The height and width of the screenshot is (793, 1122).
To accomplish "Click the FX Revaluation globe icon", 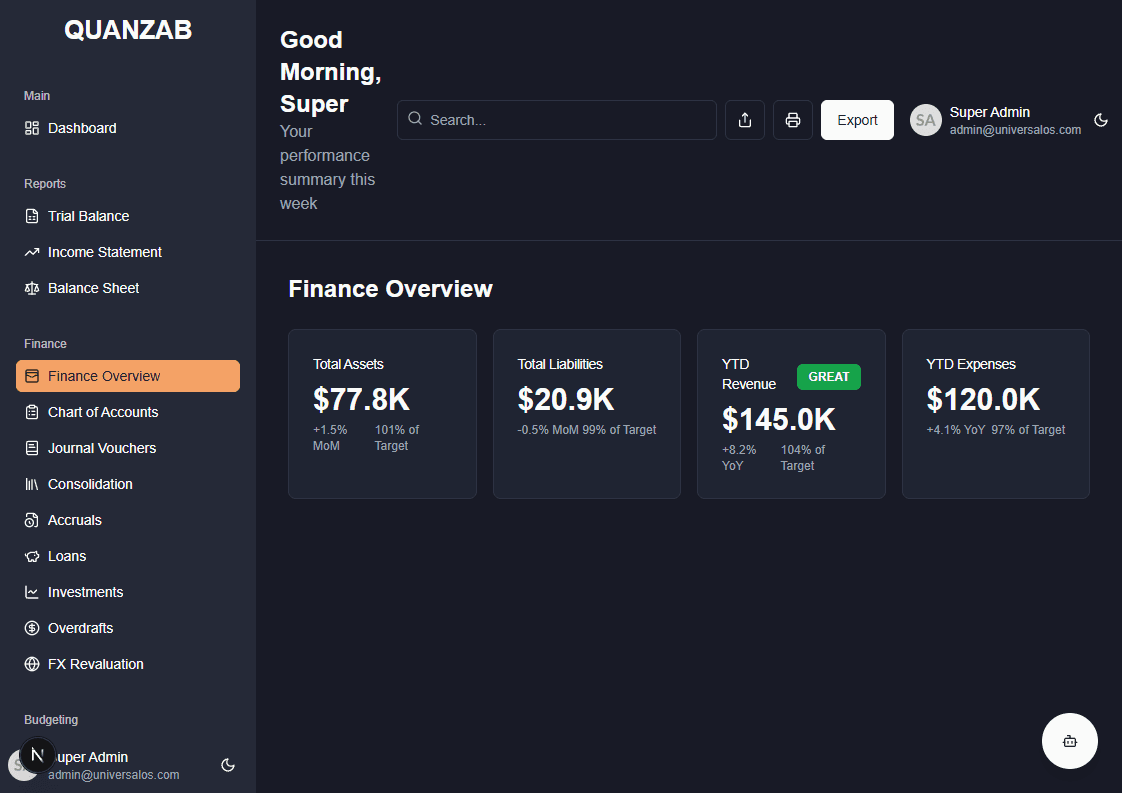I will (31, 664).
